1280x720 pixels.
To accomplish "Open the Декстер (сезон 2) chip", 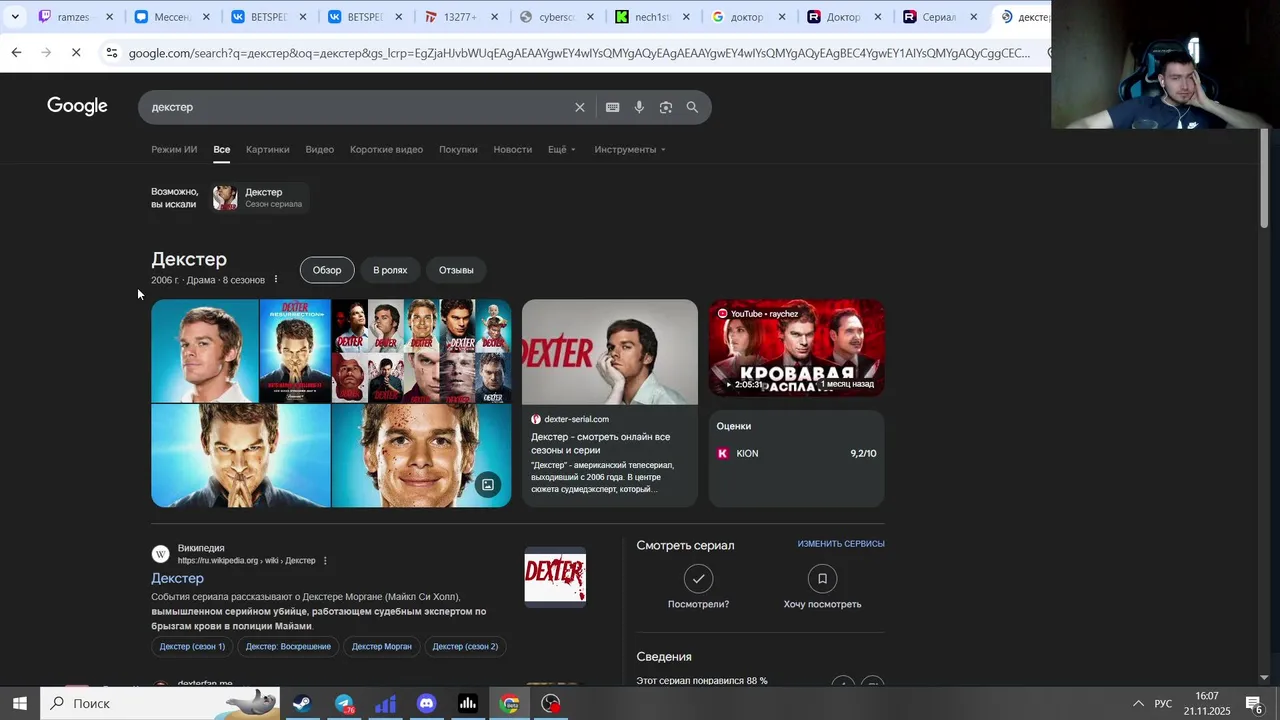I will 465,647.
